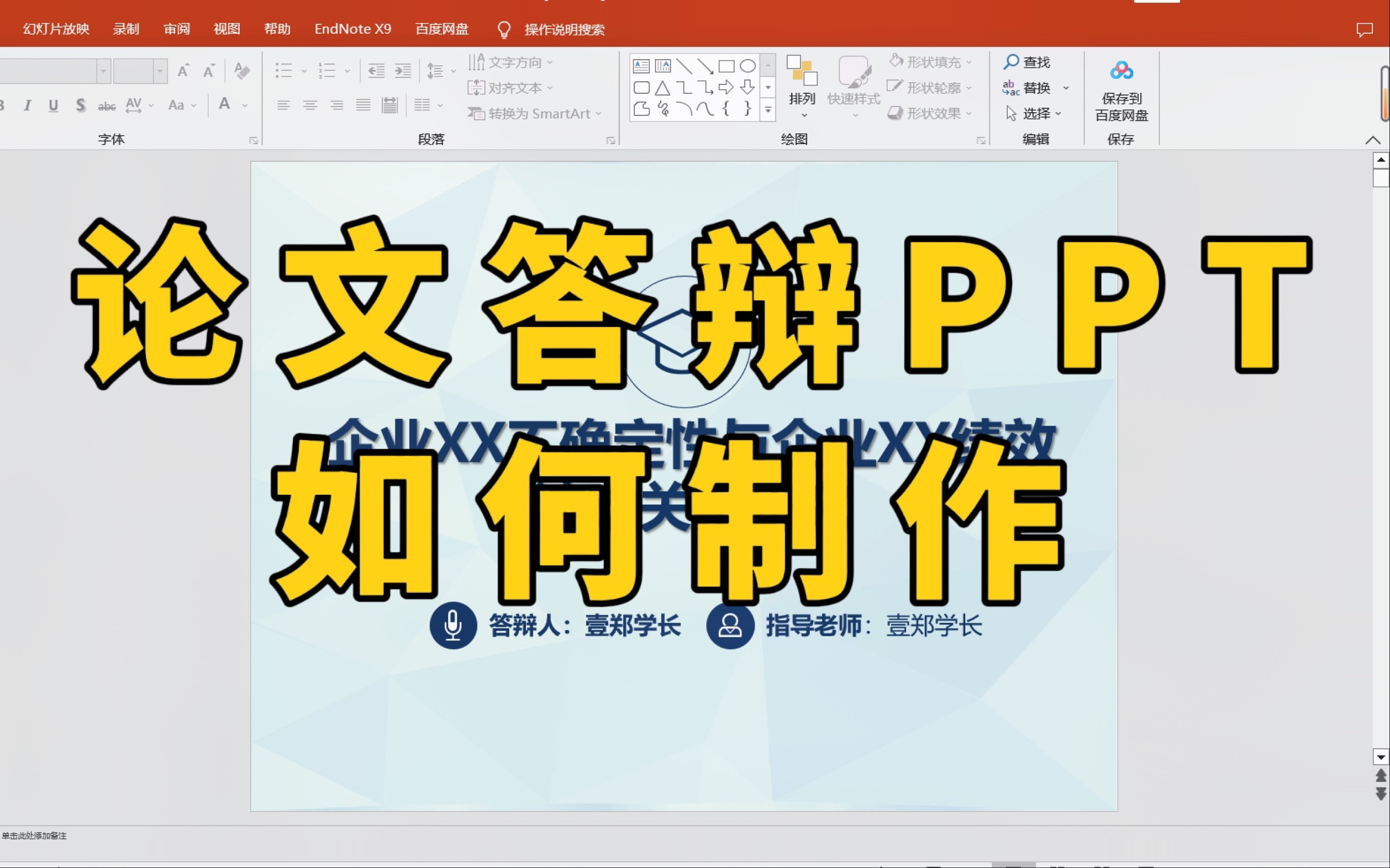This screenshot has height=868, width=1390.
Task: Toggle bold formatting
Action: [x=3, y=105]
